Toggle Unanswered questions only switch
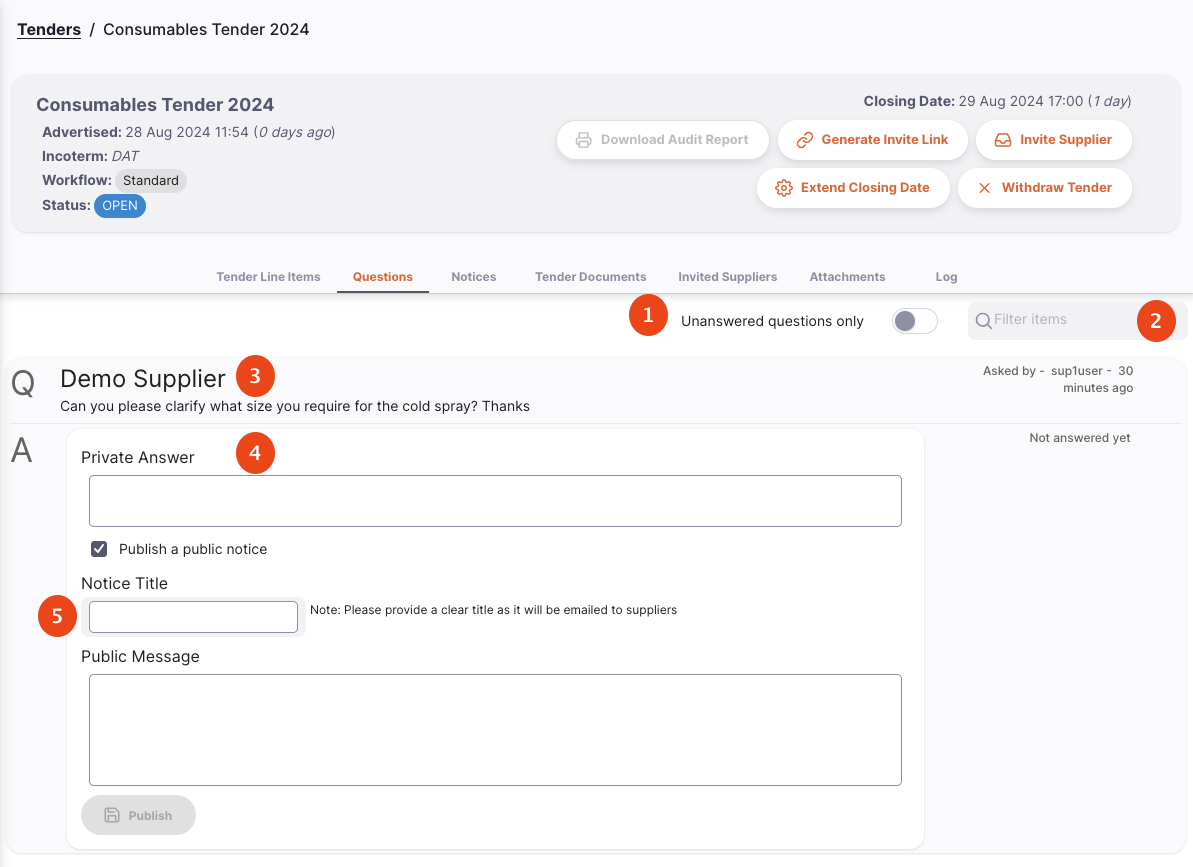Image resolution: width=1193 pixels, height=867 pixels. coord(915,321)
